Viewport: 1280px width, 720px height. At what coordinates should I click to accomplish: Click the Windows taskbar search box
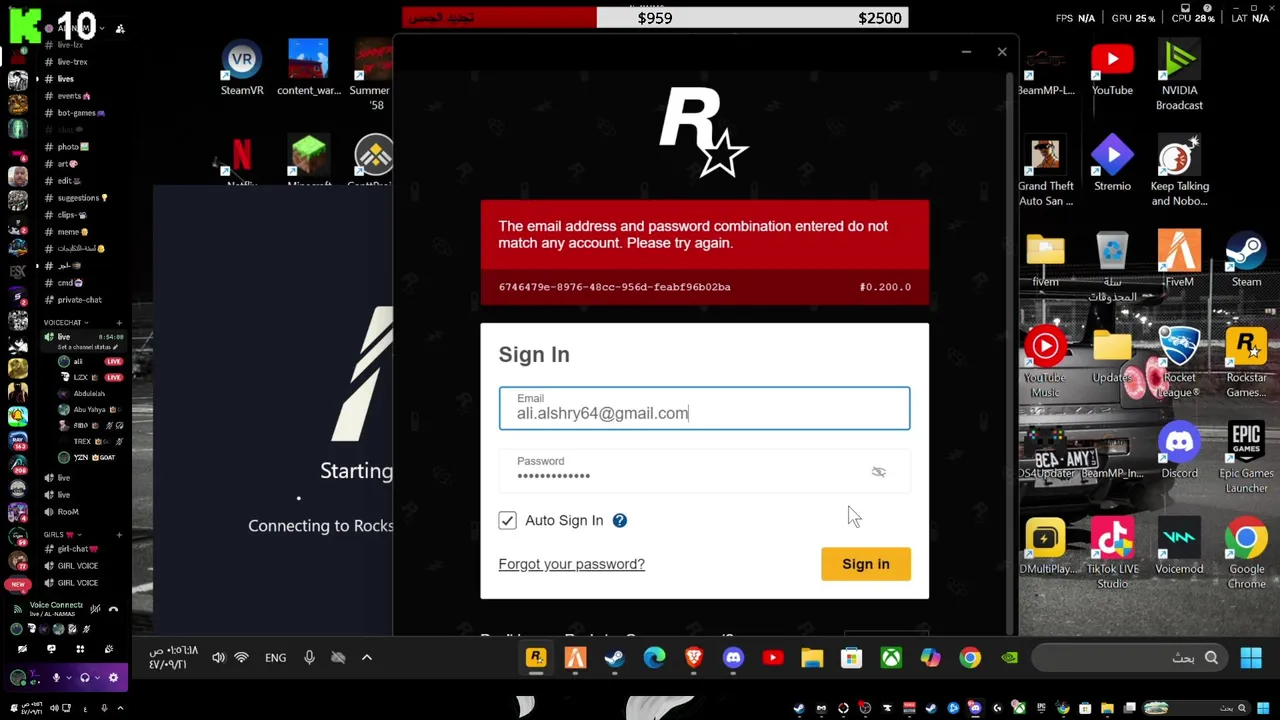coord(1128,658)
